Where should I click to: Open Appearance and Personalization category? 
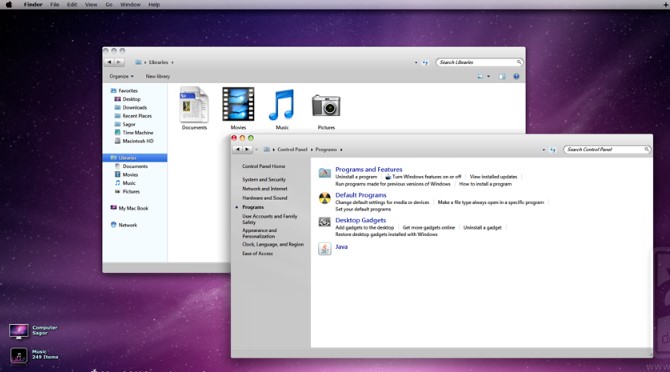point(259,233)
